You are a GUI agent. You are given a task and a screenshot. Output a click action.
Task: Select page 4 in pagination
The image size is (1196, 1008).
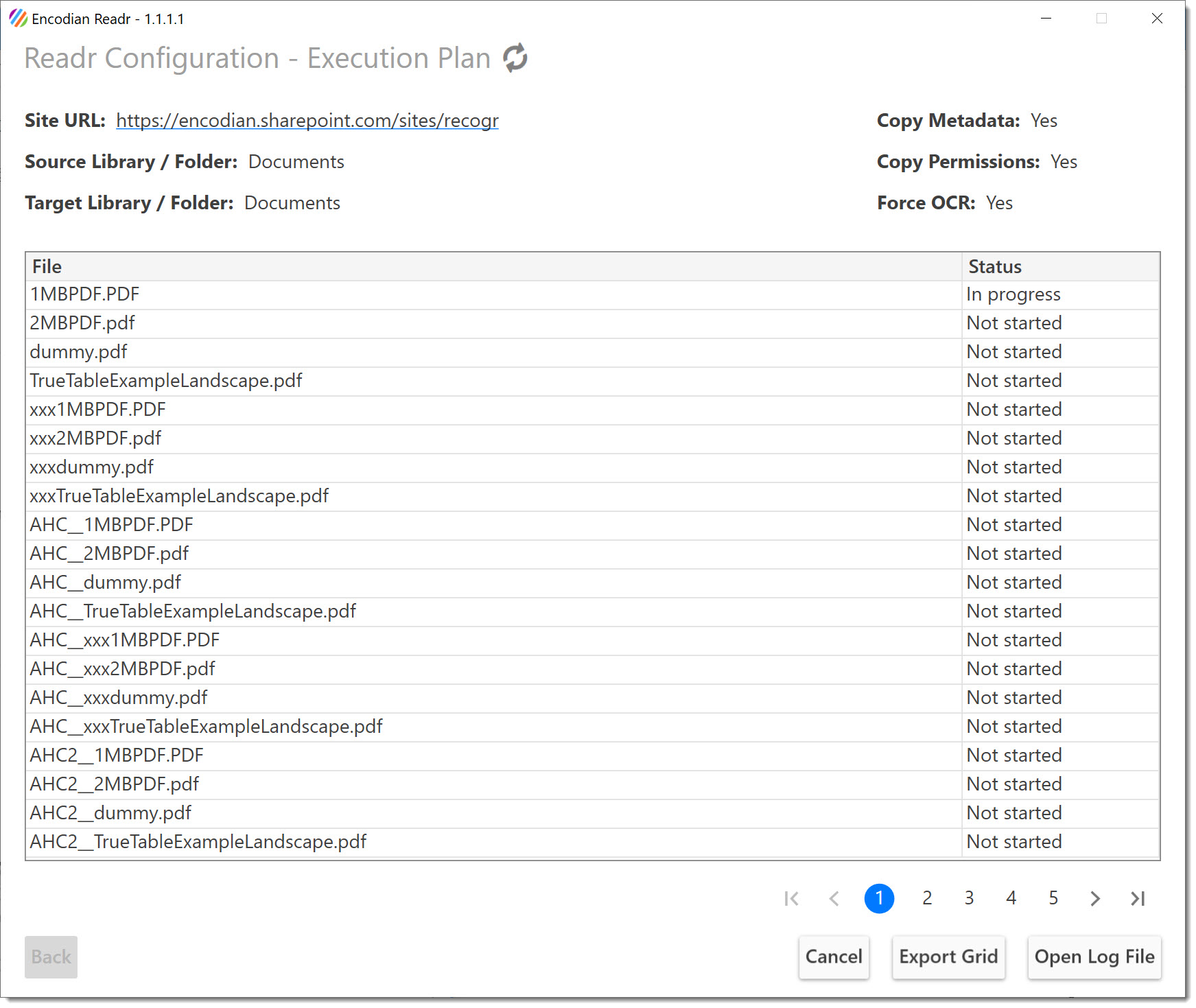coord(1011,898)
